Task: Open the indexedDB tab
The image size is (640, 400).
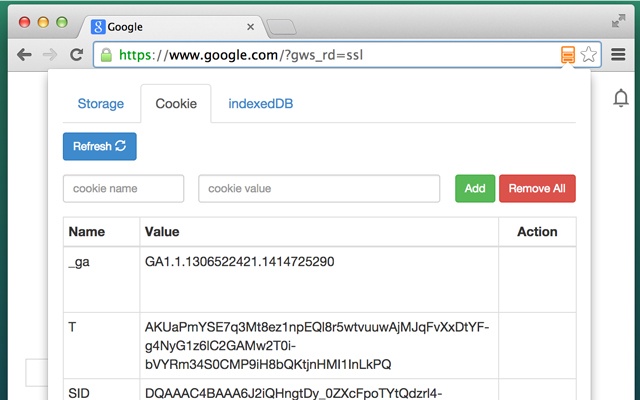Action: pos(260,104)
